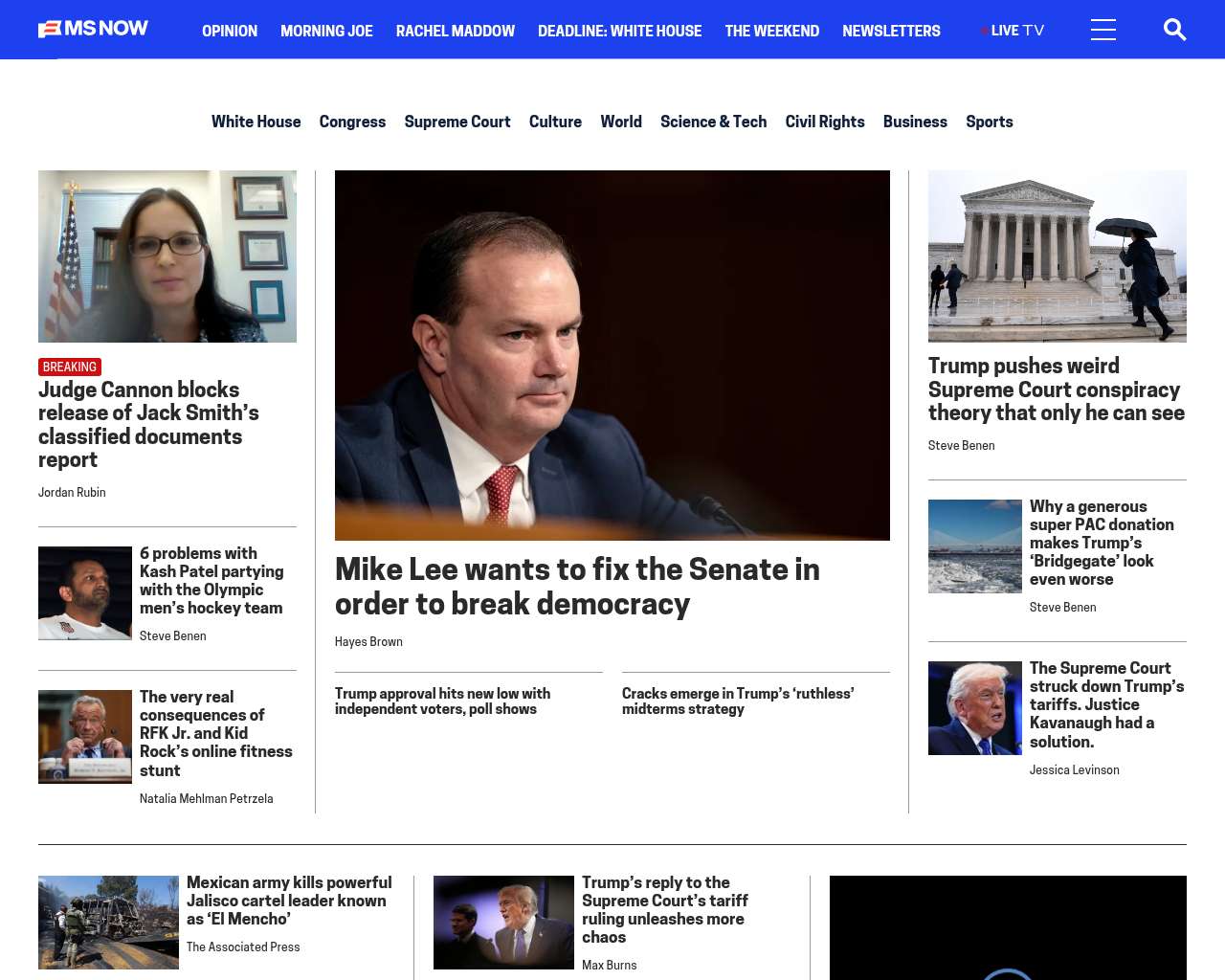1225x980 pixels.
Task: Select the White House topic
Action: pos(256,122)
